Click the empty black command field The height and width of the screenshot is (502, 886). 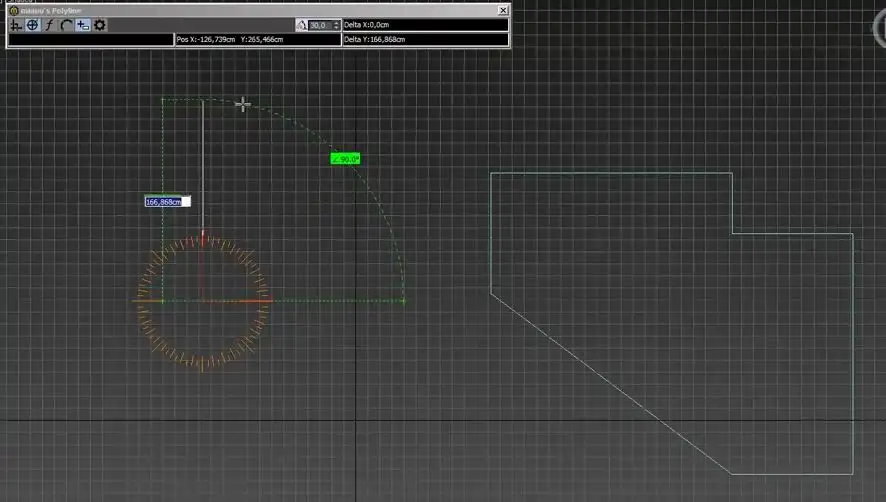click(x=91, y=40)
